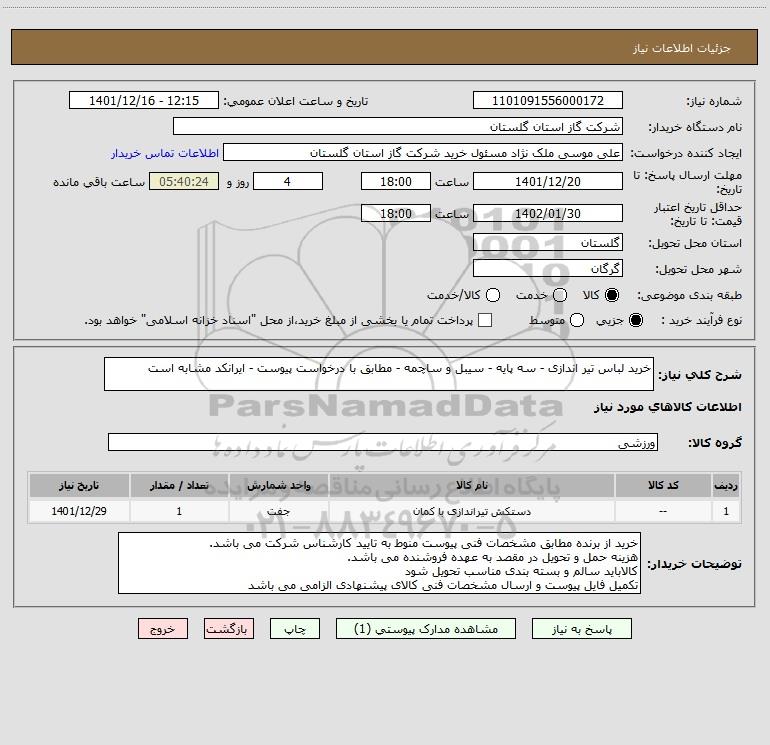
Task: Click the بازگشت back button
Action: pos(229,629)
